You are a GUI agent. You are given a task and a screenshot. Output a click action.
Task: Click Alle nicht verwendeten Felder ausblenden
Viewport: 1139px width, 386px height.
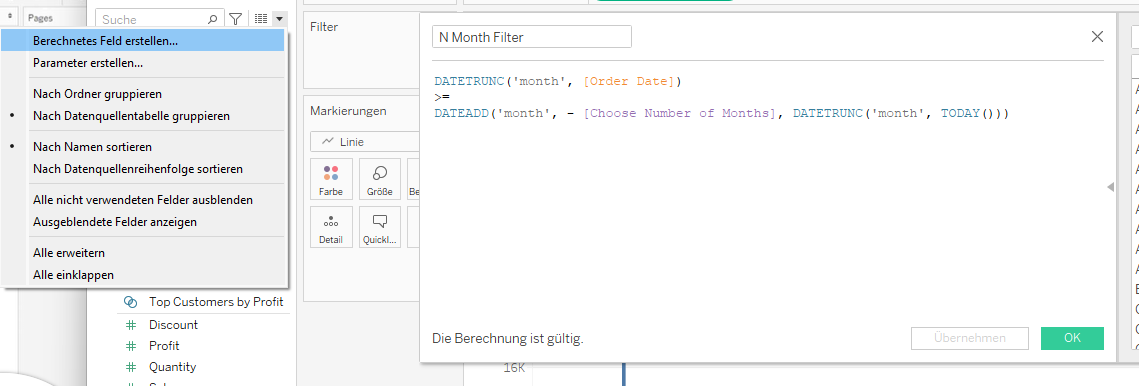pos(143,199)
